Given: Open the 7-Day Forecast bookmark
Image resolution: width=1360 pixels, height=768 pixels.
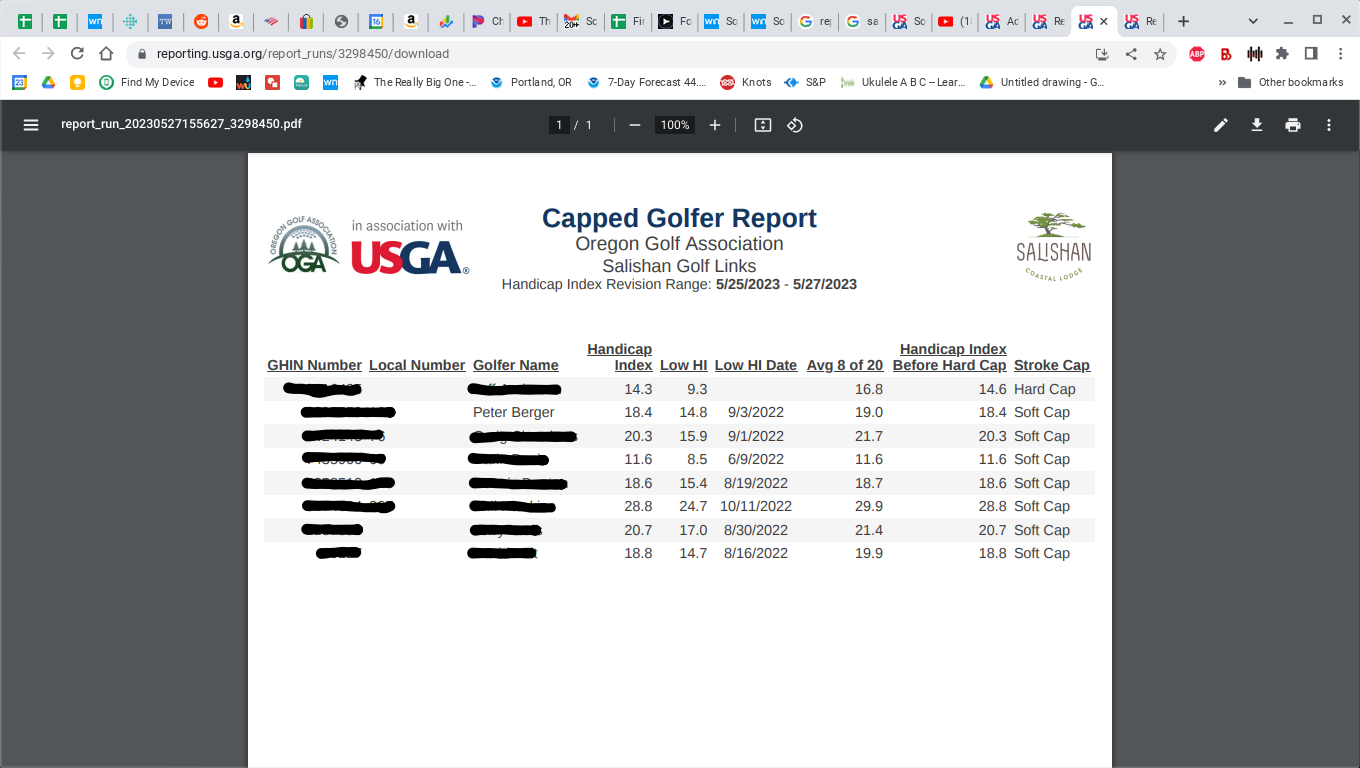Looking at the screenshot, I should [x=647, y=83].
